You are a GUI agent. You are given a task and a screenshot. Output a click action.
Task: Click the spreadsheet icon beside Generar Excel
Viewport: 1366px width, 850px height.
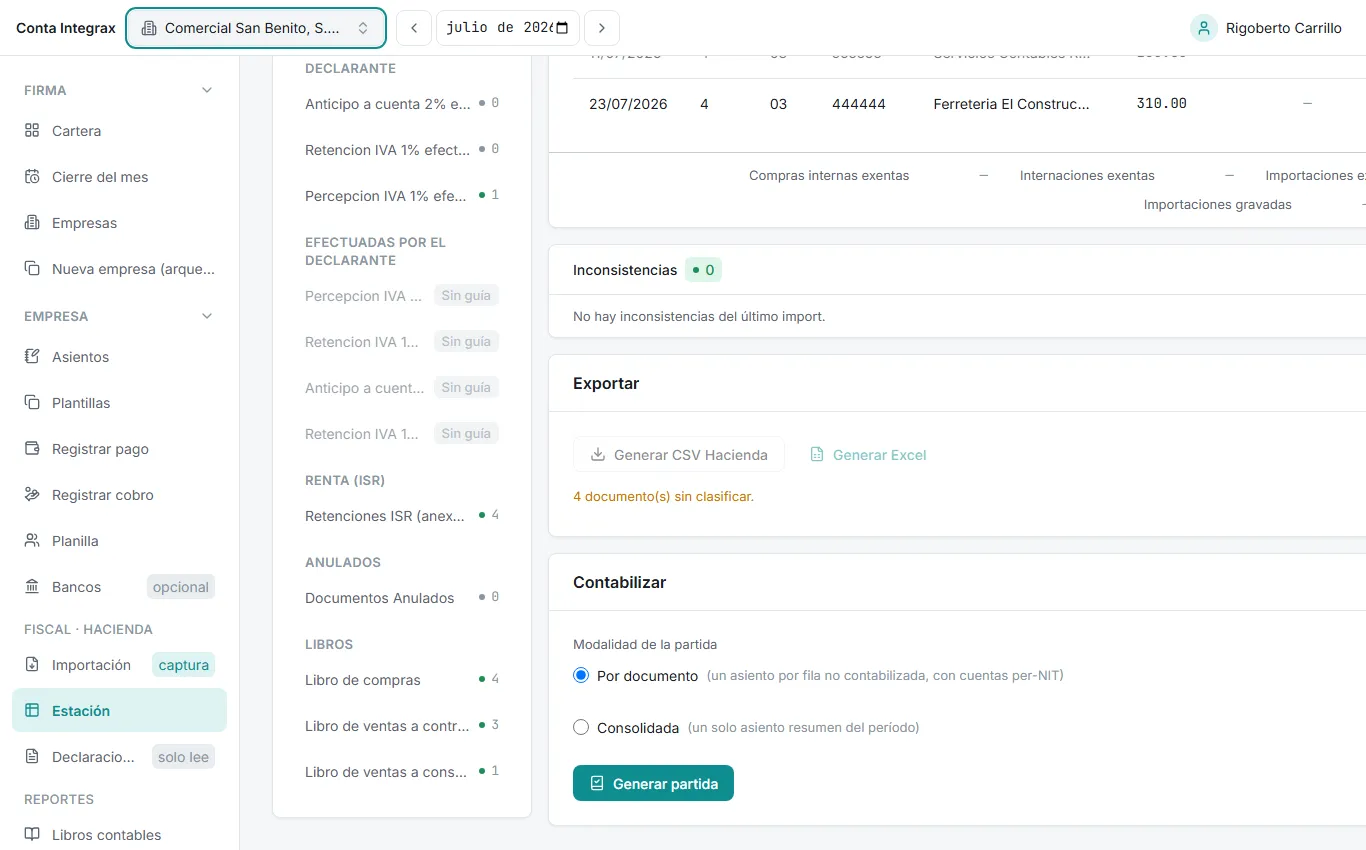817,455
